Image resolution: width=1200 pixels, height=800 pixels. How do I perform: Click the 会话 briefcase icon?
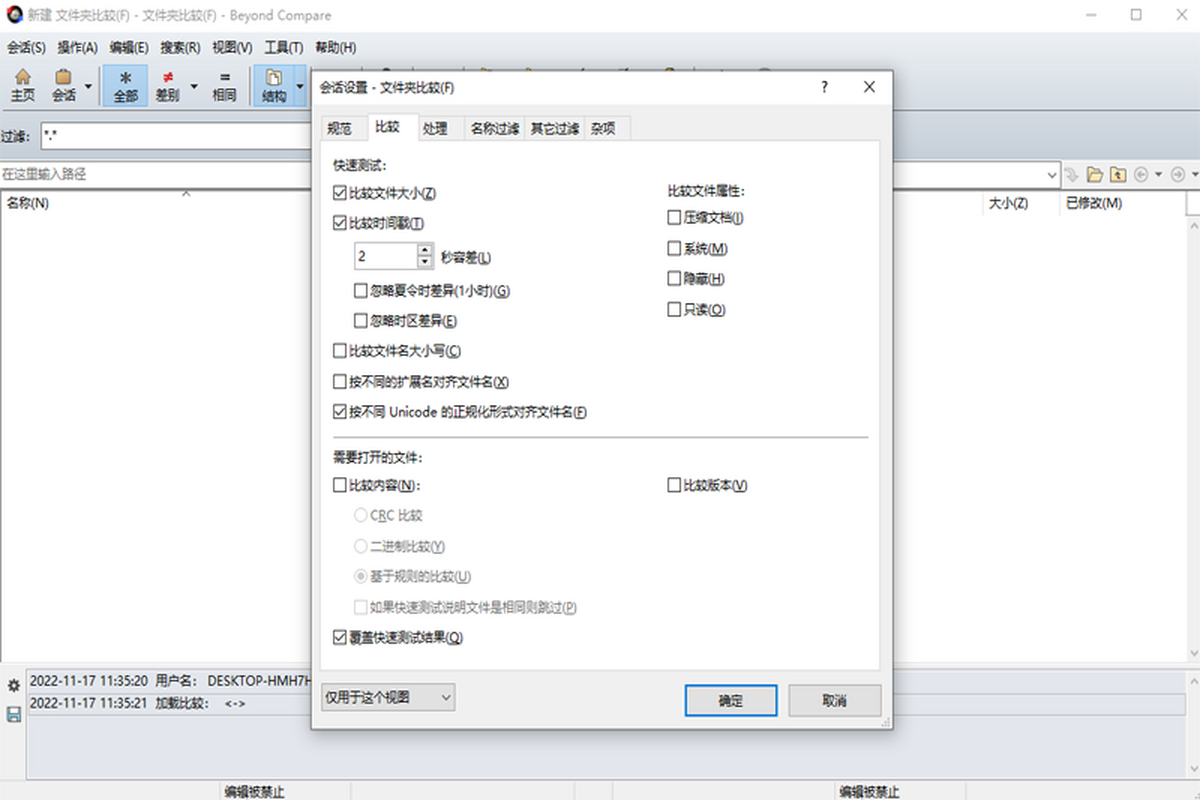coord(64,85)
